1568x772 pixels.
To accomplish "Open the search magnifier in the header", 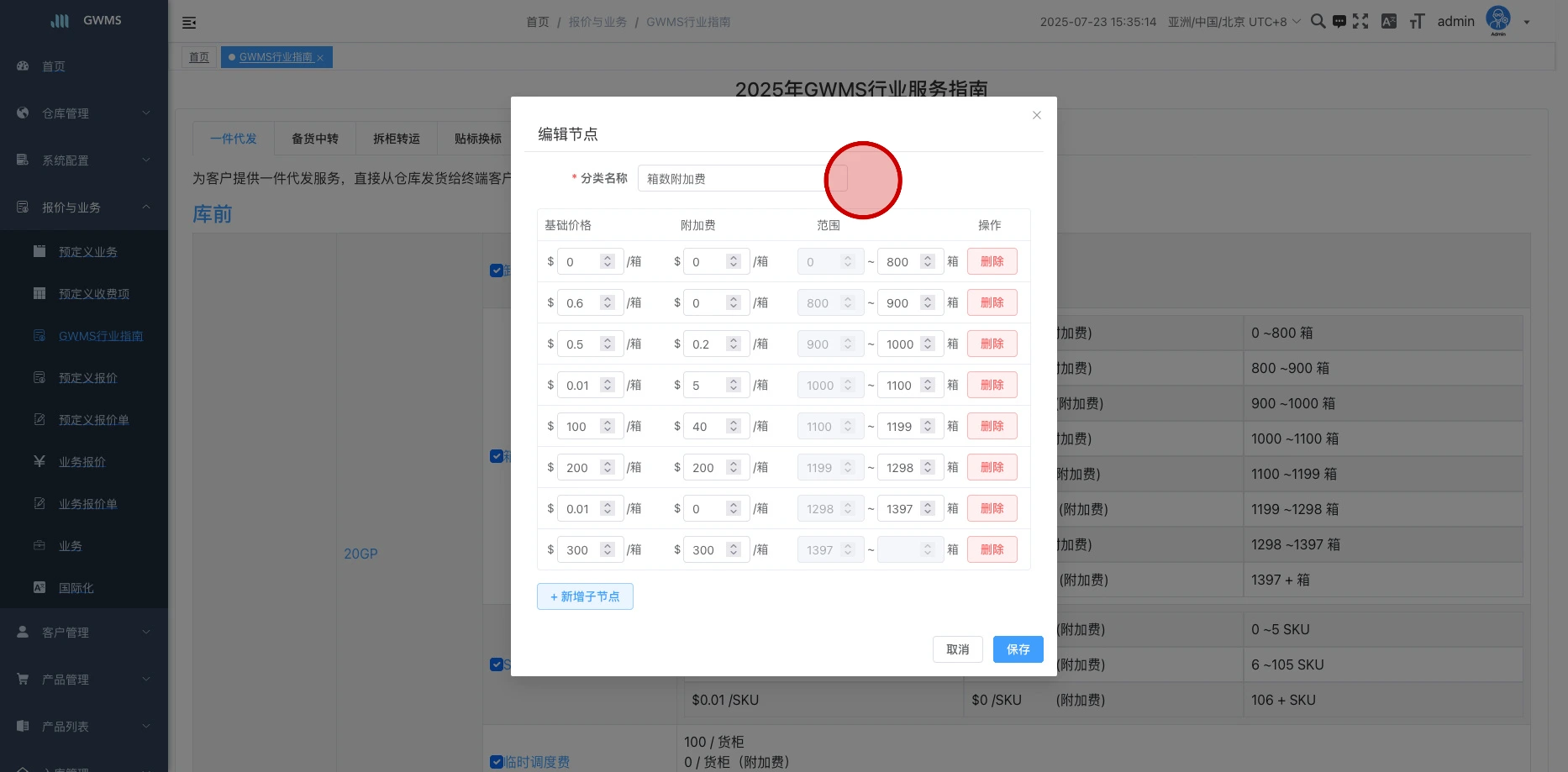I will tap(1318, 22).
